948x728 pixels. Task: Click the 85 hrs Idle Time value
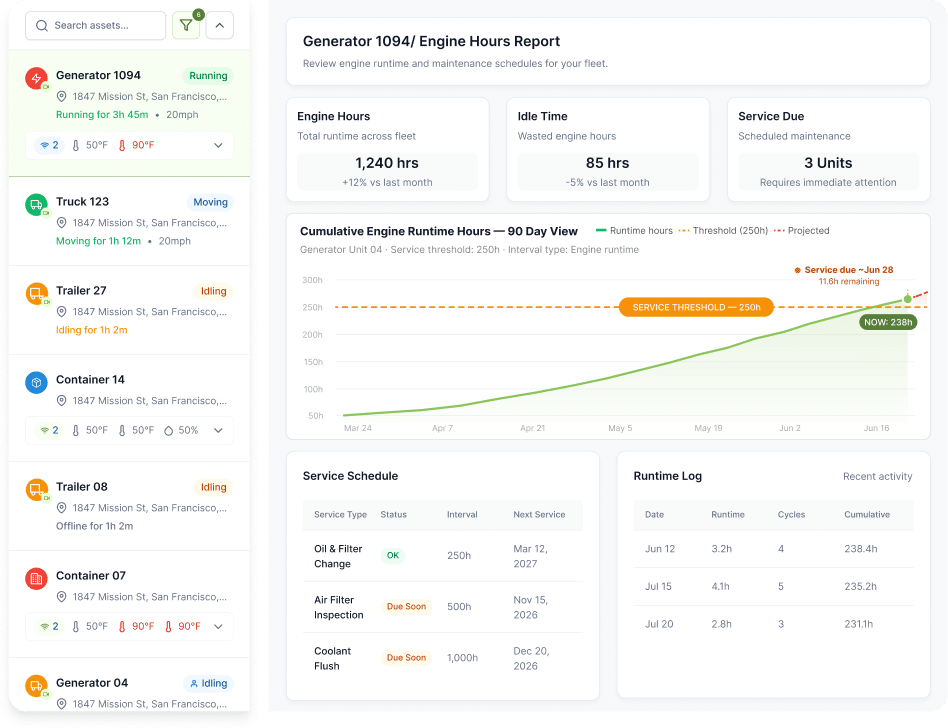click(x=607, y=163)
